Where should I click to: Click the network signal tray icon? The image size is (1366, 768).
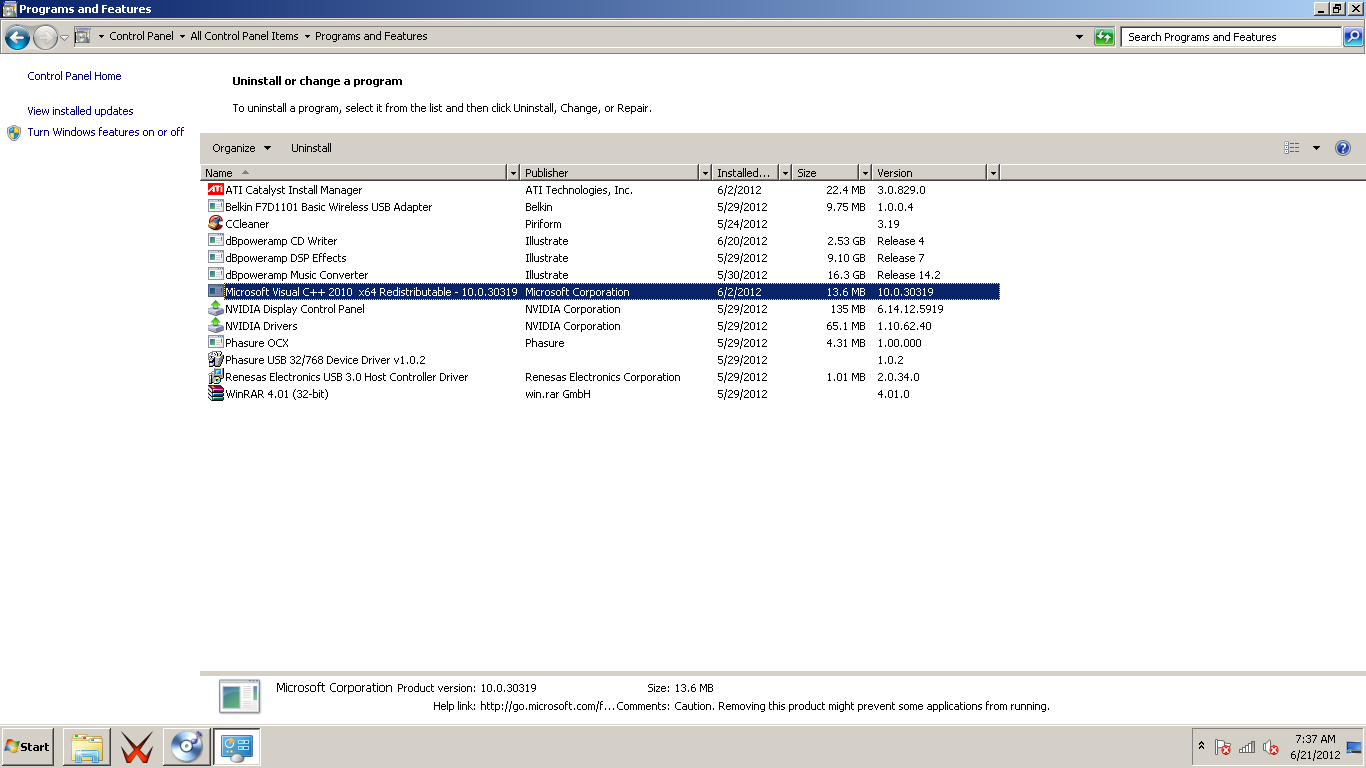(1247, 747)
